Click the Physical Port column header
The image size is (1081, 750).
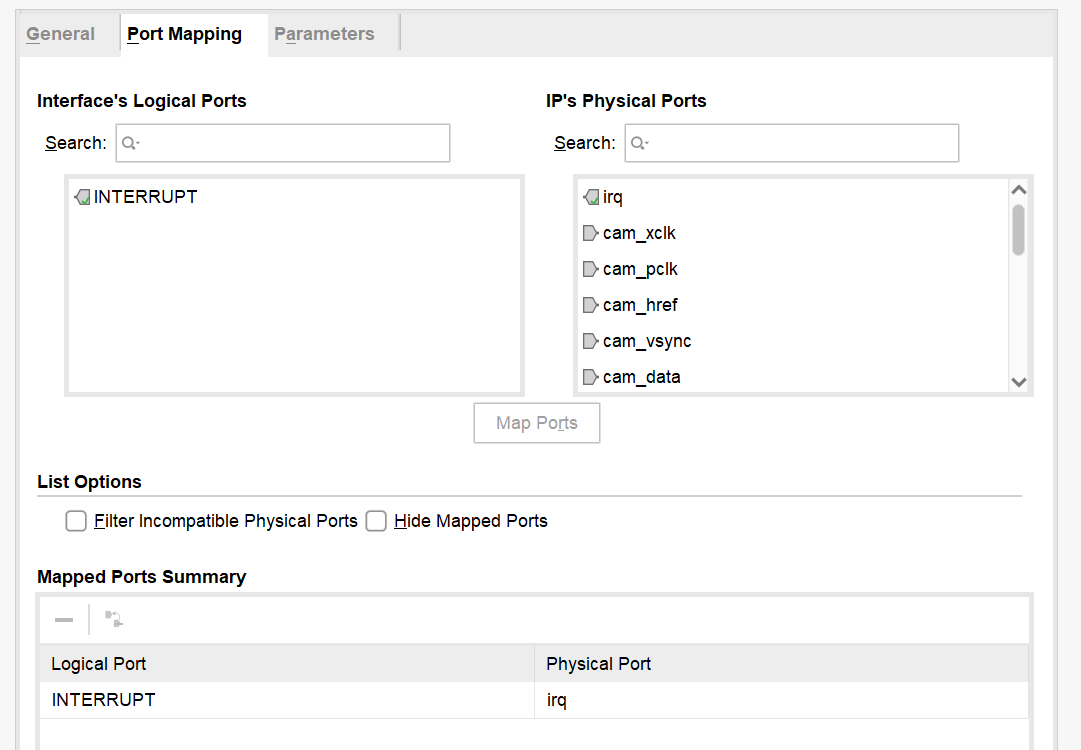(780, 664)
